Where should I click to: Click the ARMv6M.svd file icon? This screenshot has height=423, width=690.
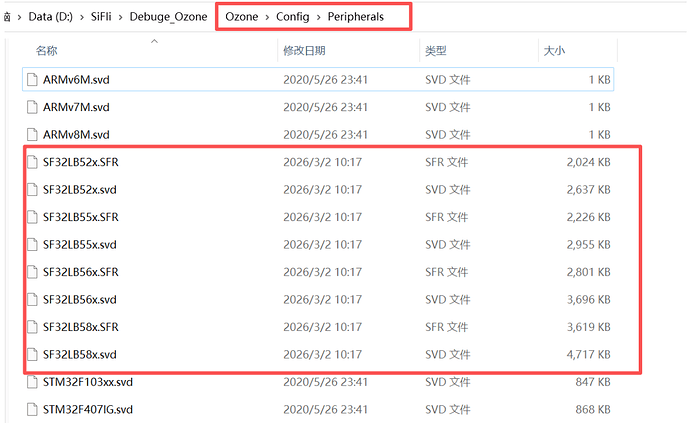coord(32,80)
